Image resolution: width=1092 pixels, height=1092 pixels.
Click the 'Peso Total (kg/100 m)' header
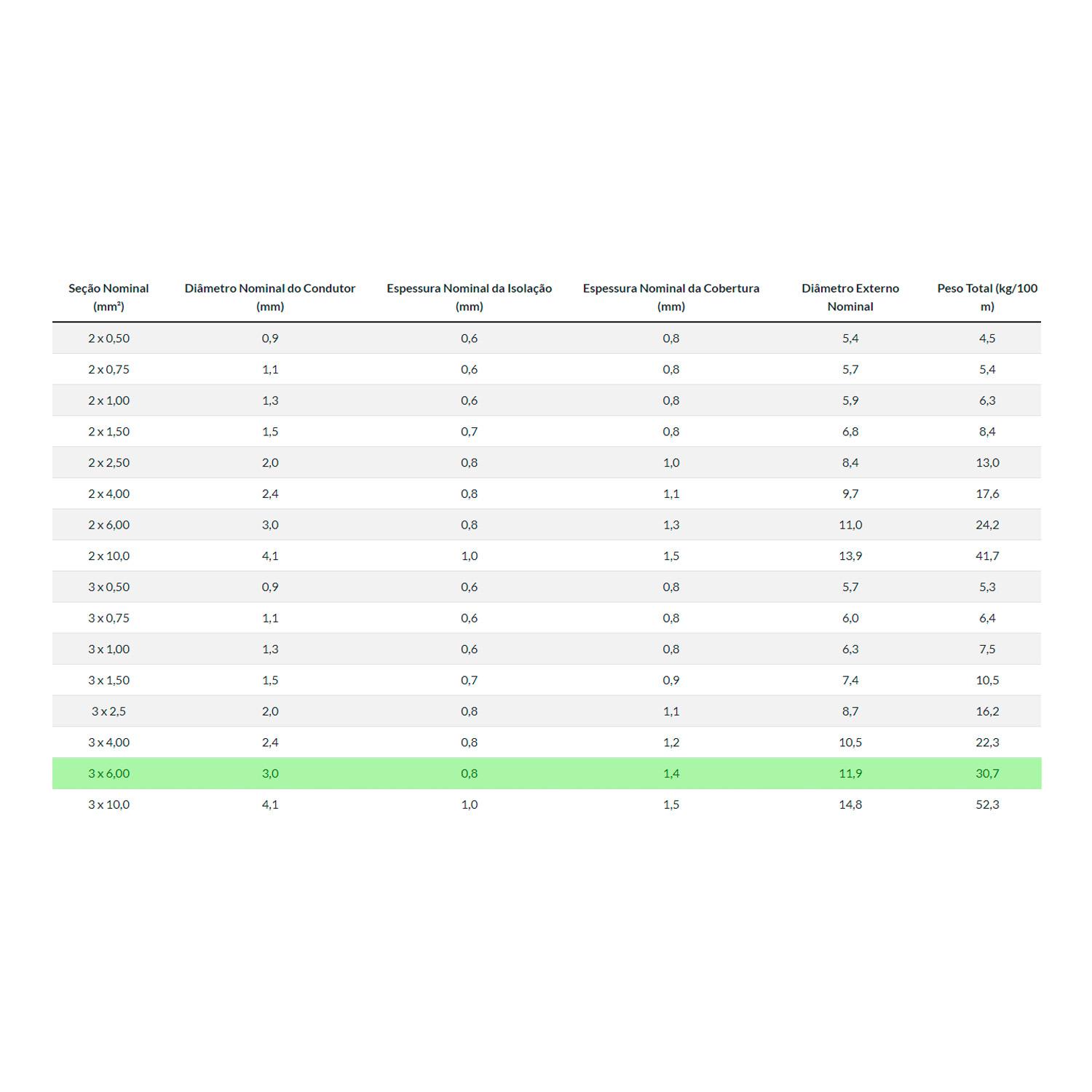tap(986, 297)
